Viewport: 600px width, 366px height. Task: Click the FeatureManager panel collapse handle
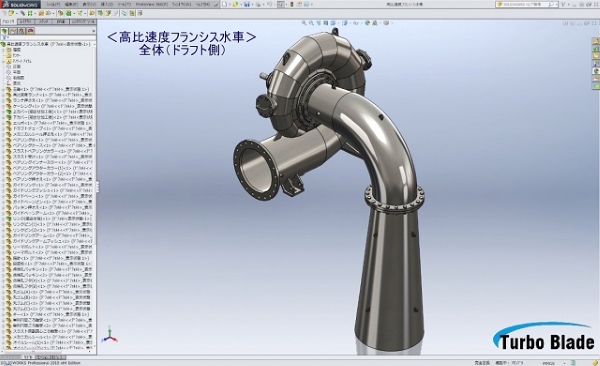pos(98,187)
